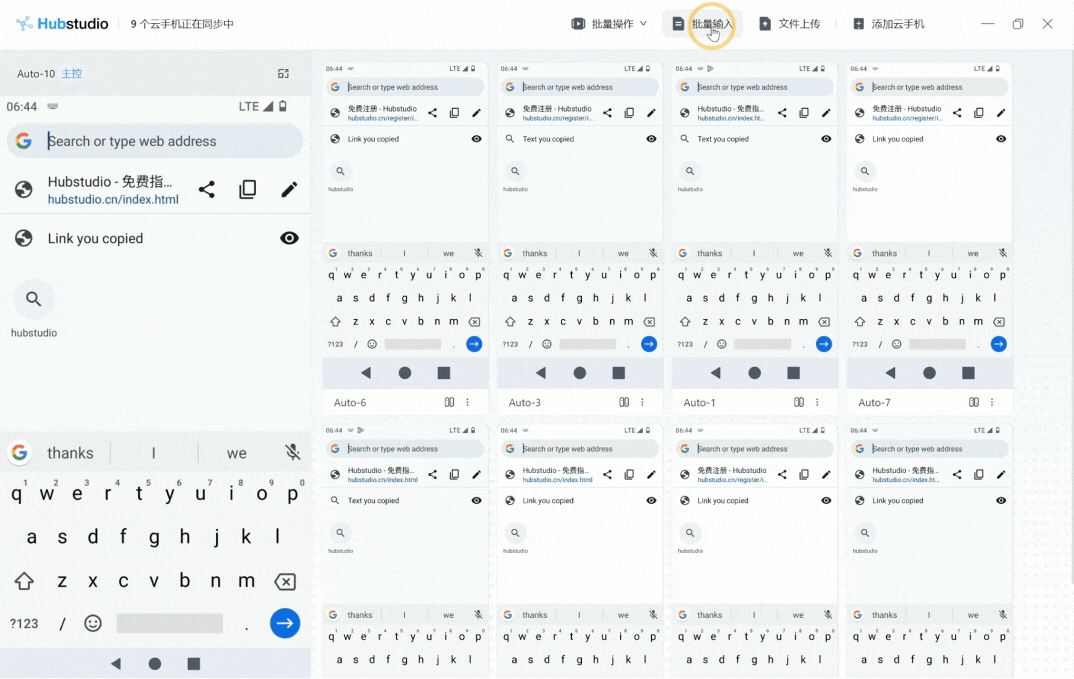Toggle the sync icon for Auto-3

click(624, 402)
